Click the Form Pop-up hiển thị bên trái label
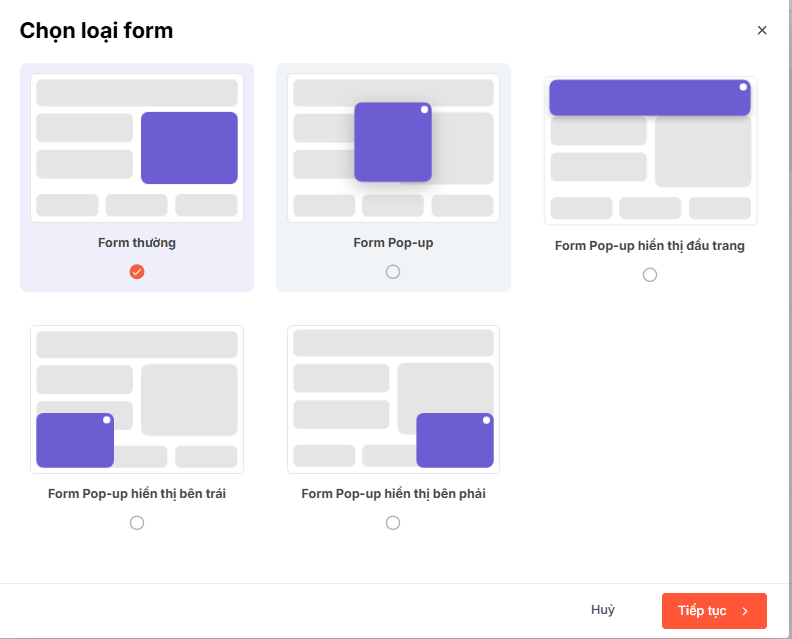792x639 pixels. point(137,494)
